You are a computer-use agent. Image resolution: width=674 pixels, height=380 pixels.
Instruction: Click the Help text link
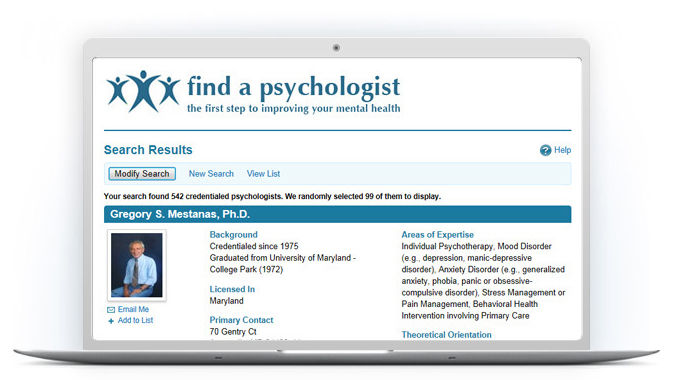[x=562, y=150]
